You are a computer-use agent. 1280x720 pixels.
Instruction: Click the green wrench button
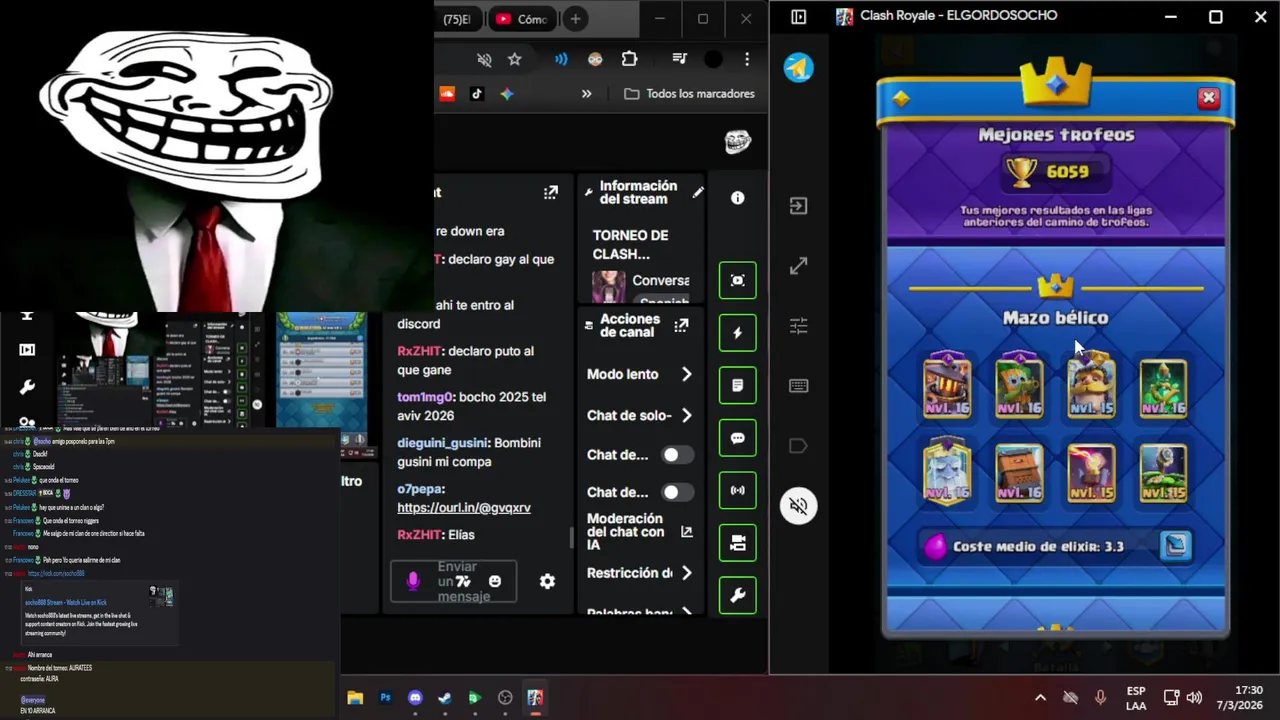tap(738, 595)
